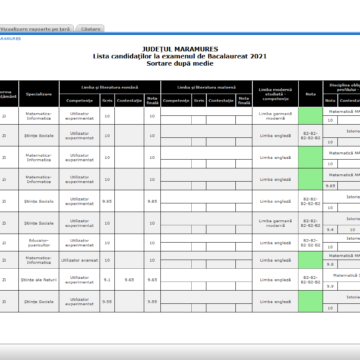Click Contestație header under Limba maternă

click(x=221, y=101)
